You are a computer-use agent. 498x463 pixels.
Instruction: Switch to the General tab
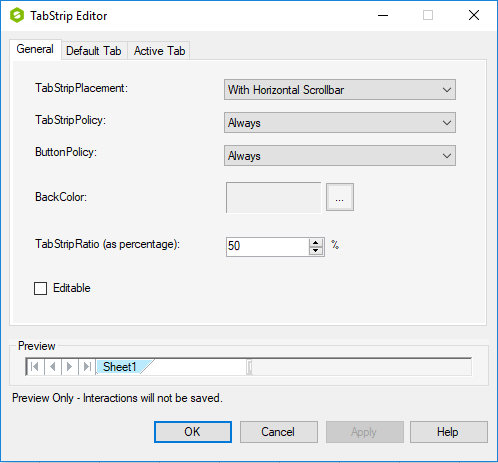[35, 49]
